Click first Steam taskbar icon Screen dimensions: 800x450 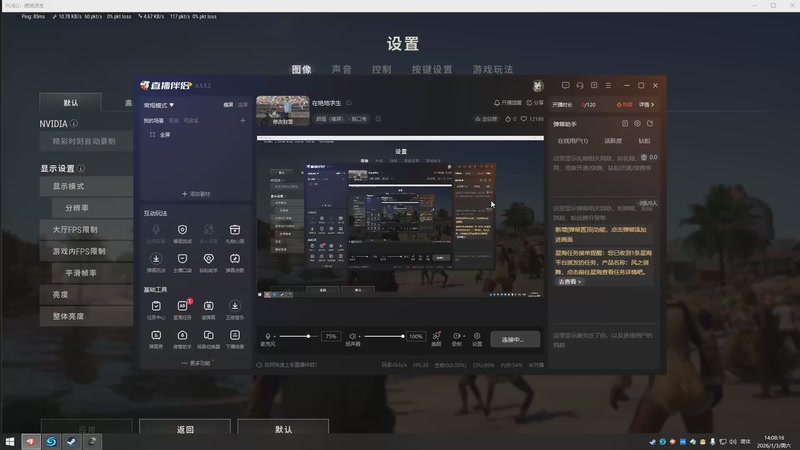(71, 442)
